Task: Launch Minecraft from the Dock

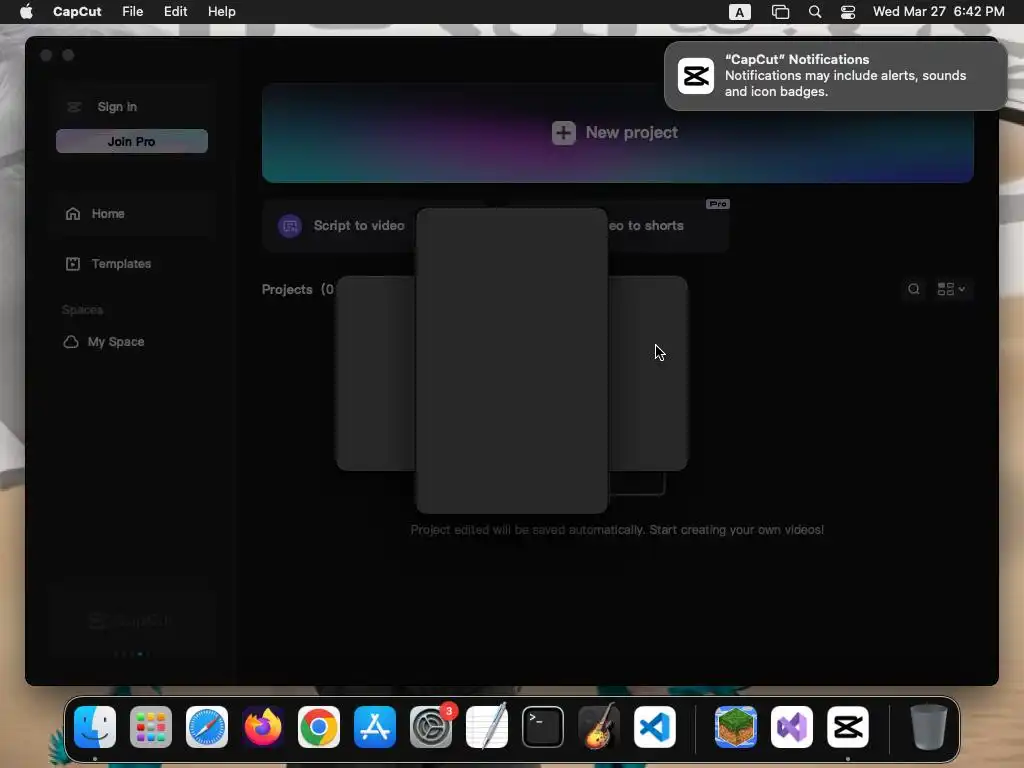Action: click(736, 727)
